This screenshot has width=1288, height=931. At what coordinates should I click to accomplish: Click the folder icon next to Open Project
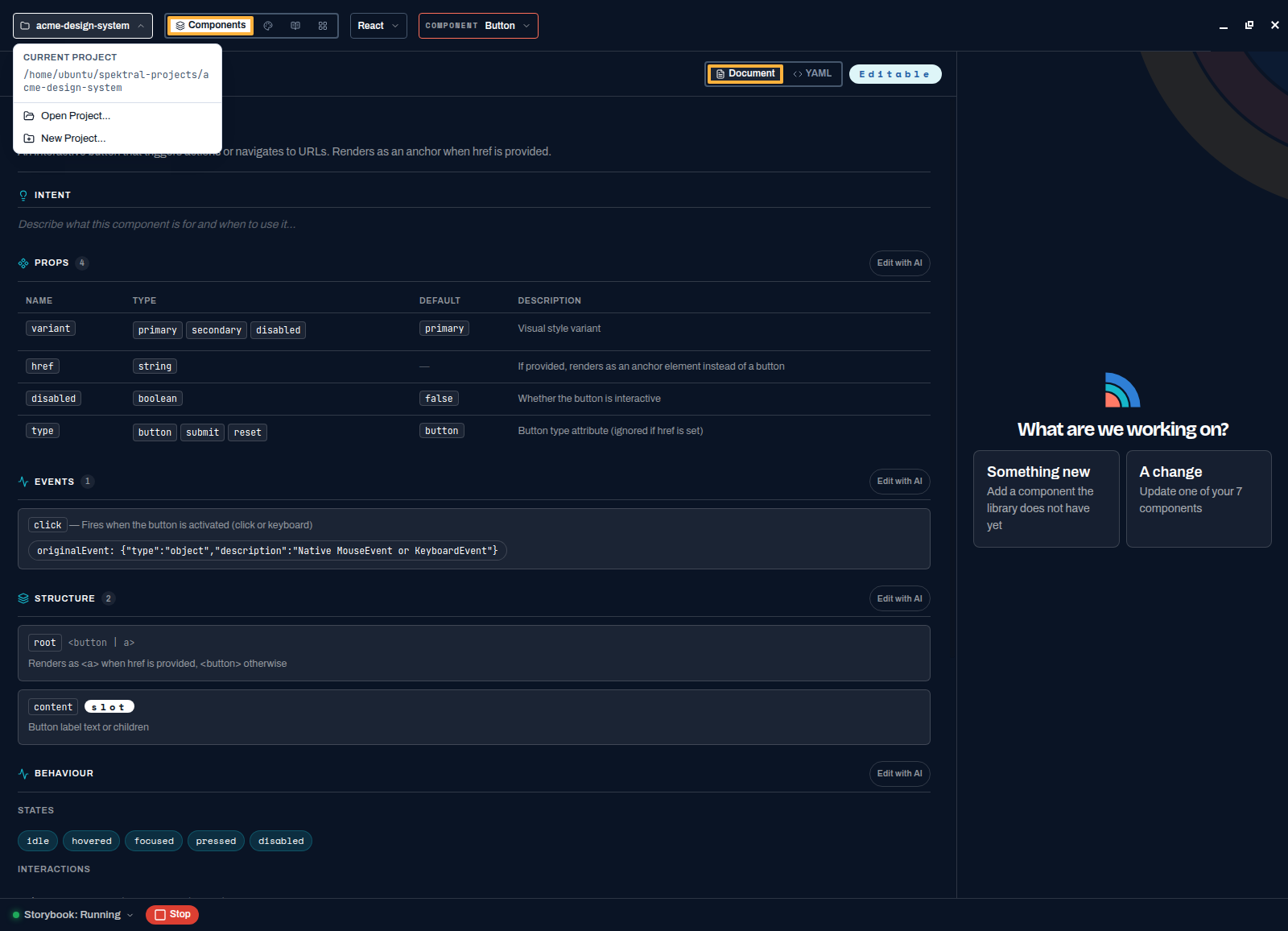pyautogui.click(x=29, y=116)
